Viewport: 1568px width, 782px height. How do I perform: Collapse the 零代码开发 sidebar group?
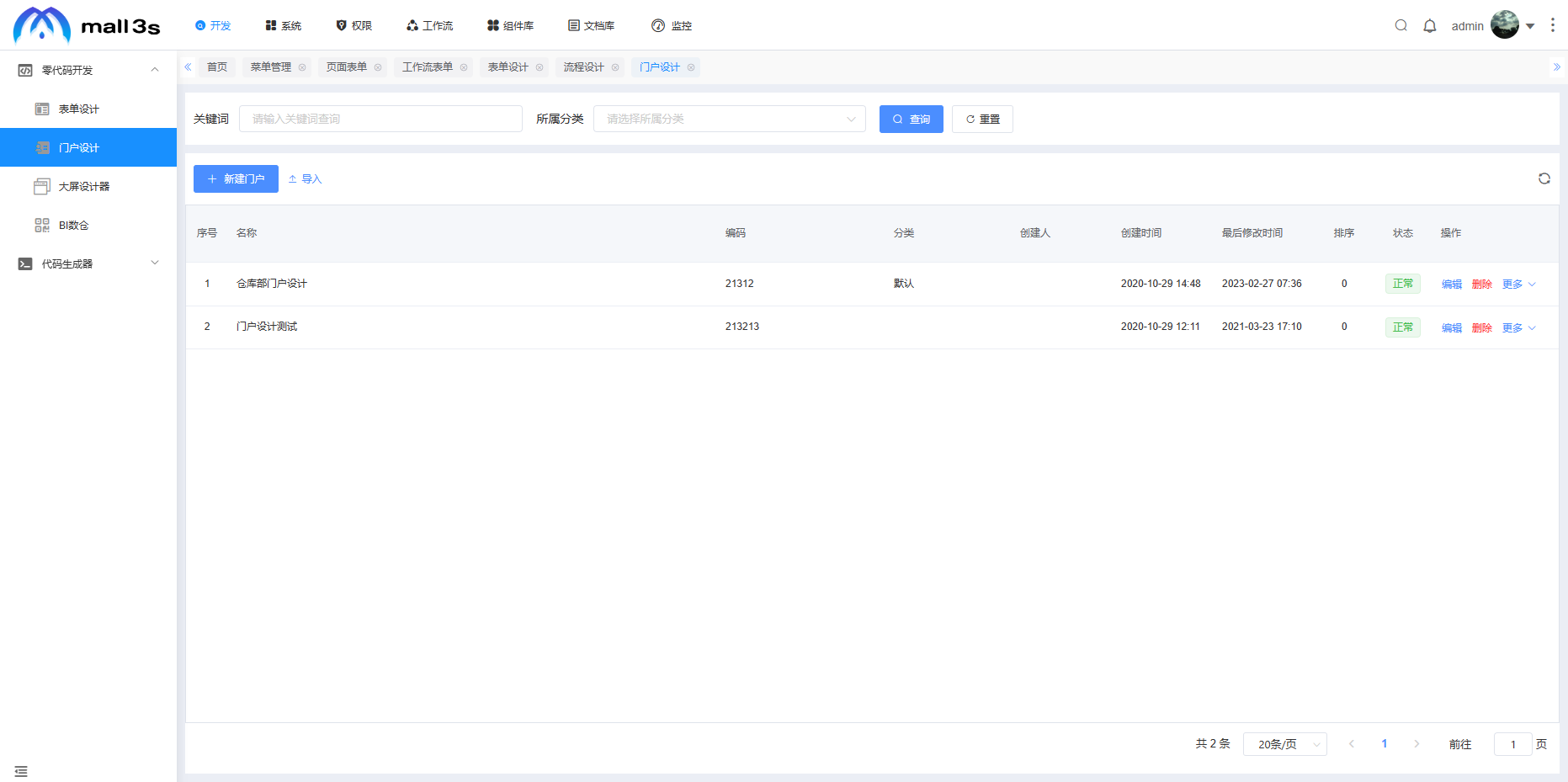point(88,70)
